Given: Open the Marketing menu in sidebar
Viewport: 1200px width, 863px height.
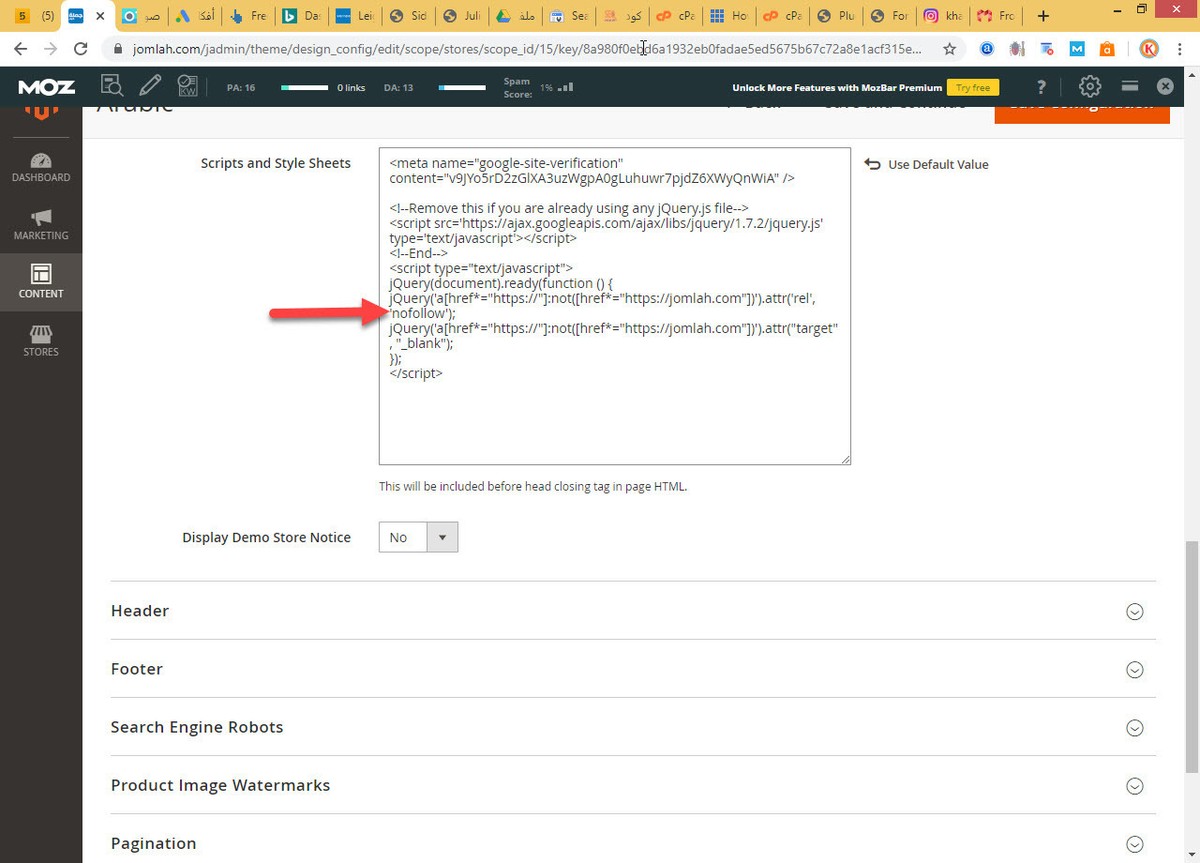Looking at the screenshot, I should coord(41,225).
